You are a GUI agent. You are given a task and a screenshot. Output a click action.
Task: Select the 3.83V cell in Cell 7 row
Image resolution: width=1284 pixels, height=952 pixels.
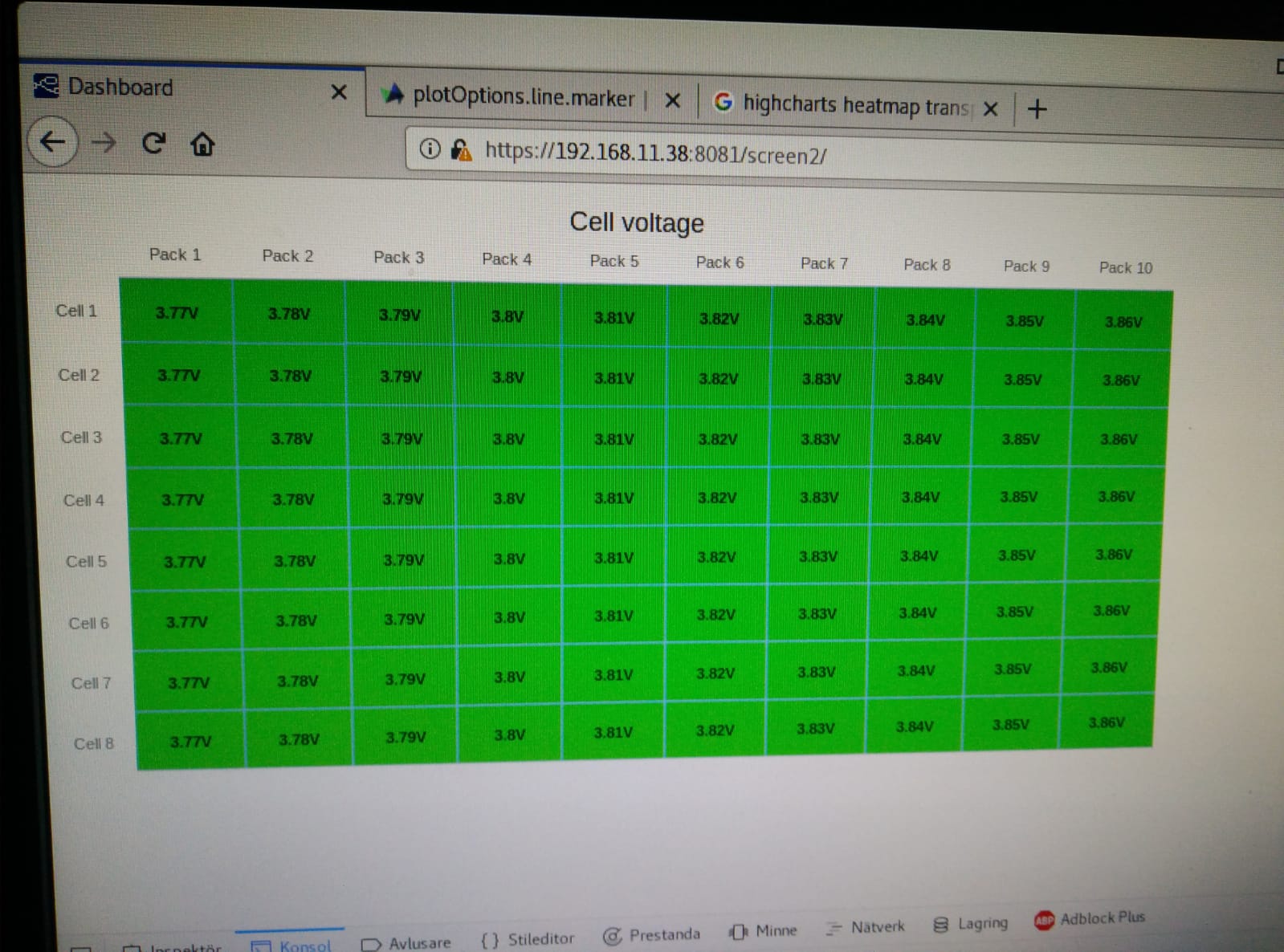tap(816, 672)
